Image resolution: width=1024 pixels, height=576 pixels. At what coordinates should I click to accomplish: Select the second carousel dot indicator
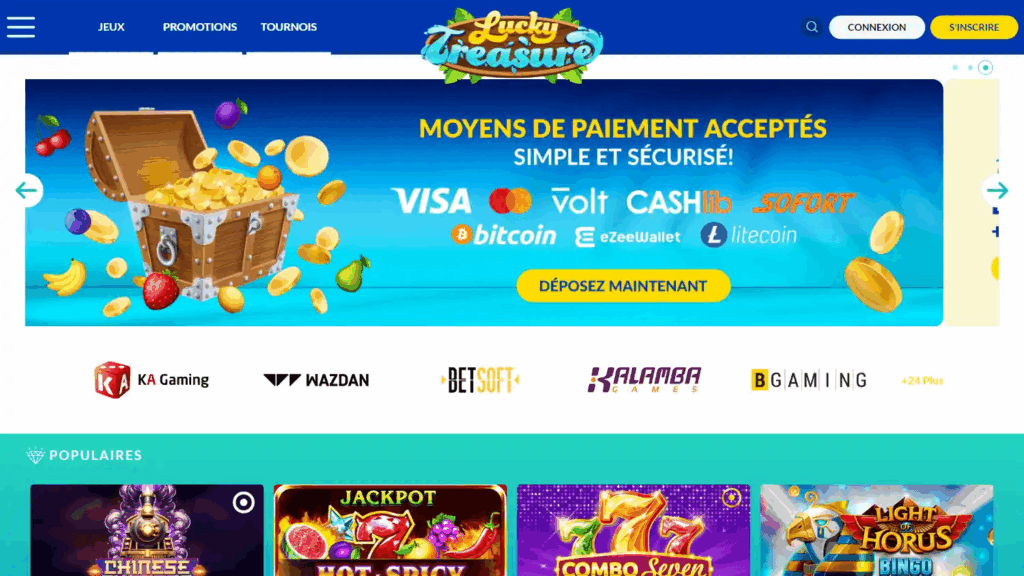click(970, 68)
